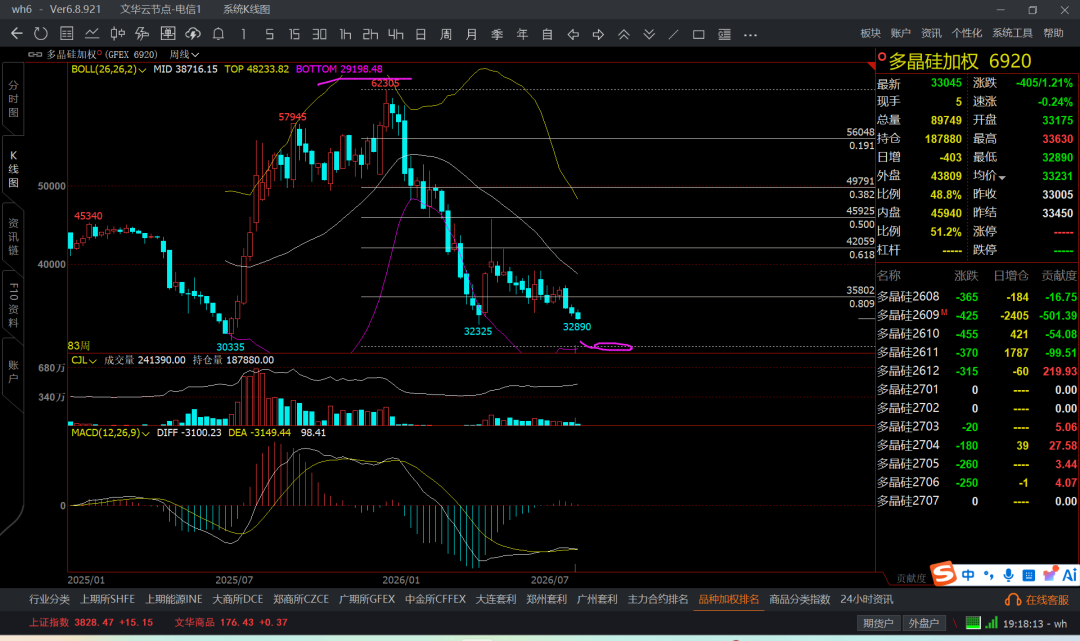Switch to 5-minute period
Viewport: 1080px width, 641px height.
click(269, 34)
